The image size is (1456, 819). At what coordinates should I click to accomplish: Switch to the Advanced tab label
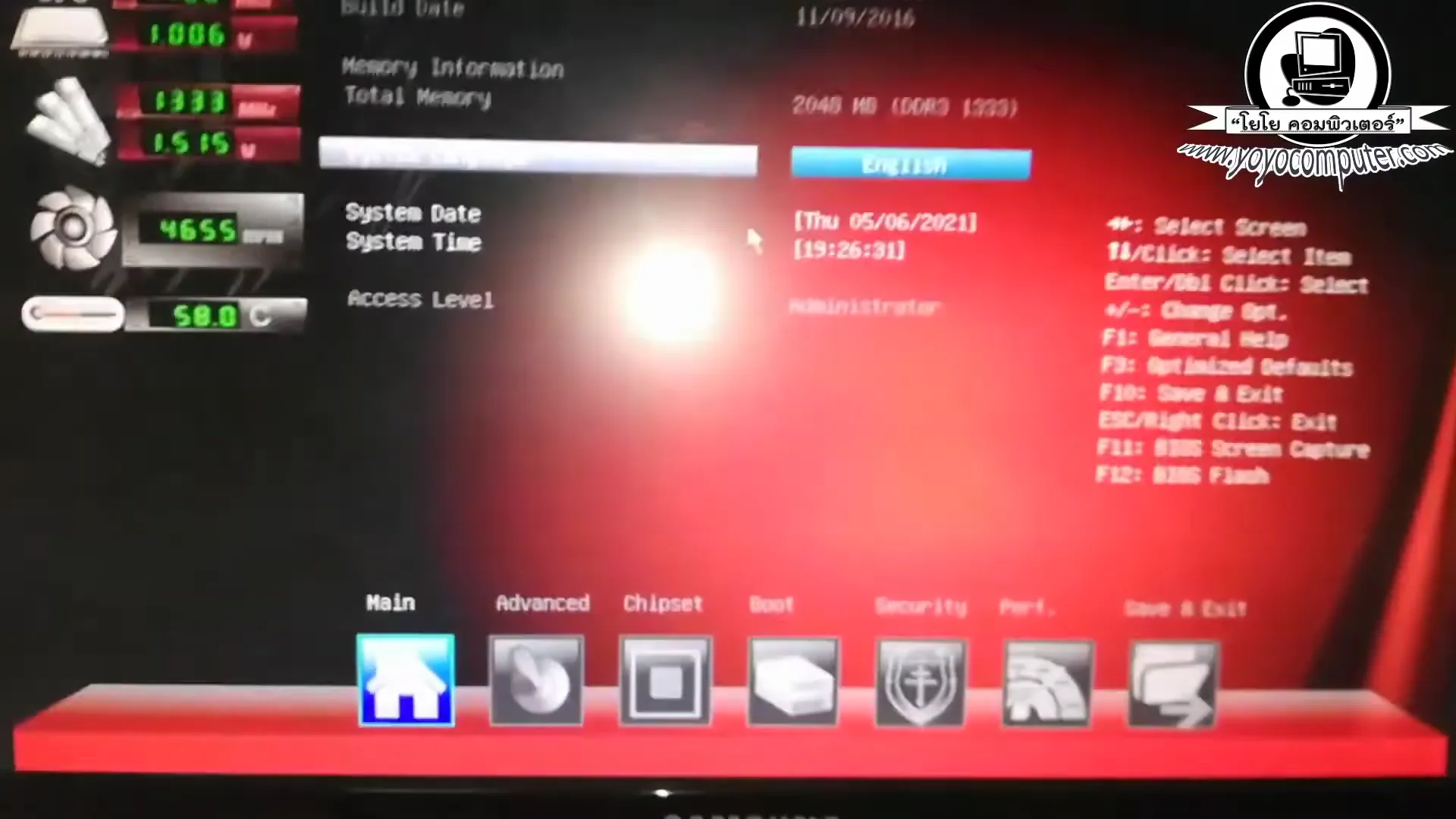[542, 603]
